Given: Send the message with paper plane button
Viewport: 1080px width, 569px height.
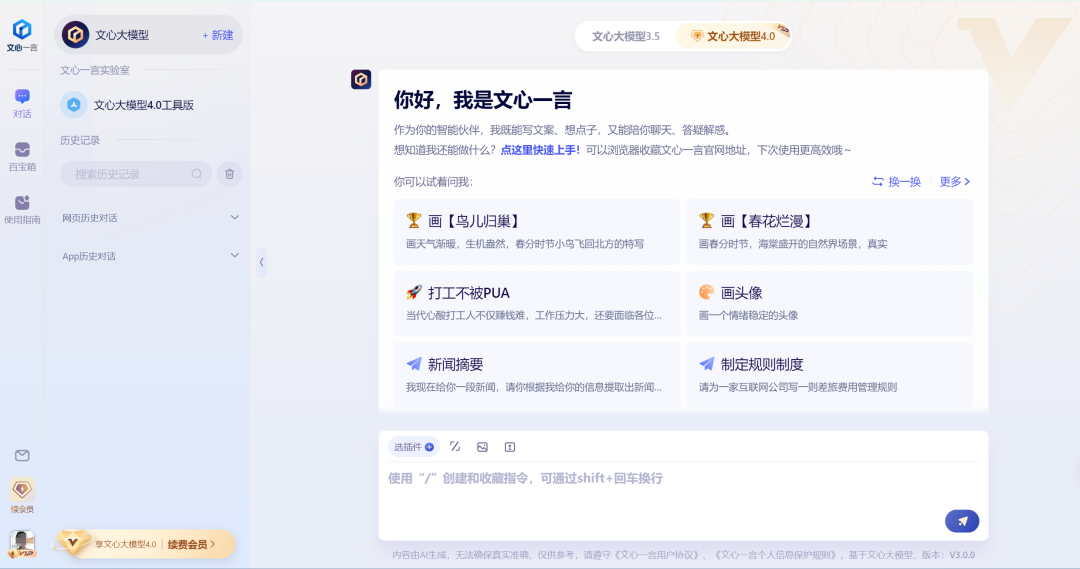Looking at the screenshot, I should point(962,521).
